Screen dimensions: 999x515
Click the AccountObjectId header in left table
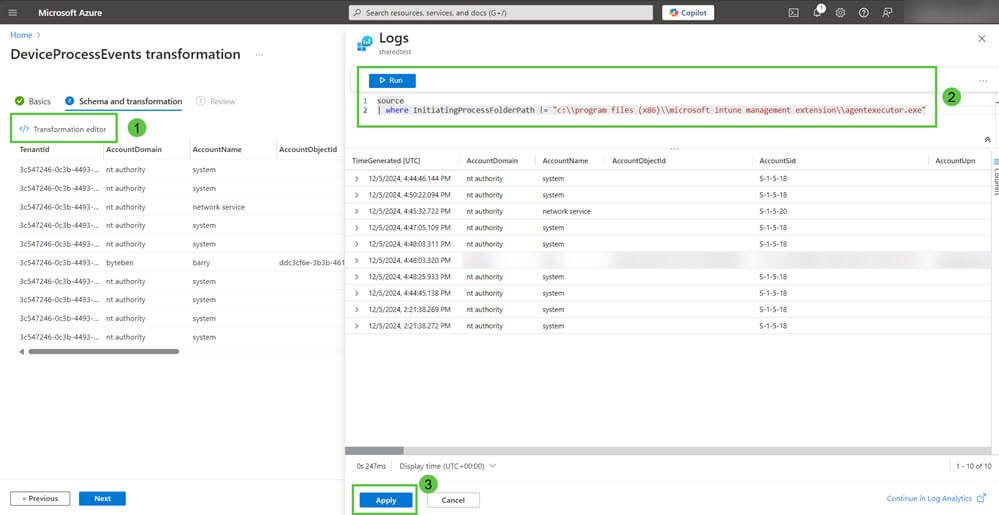pos(307,149)
